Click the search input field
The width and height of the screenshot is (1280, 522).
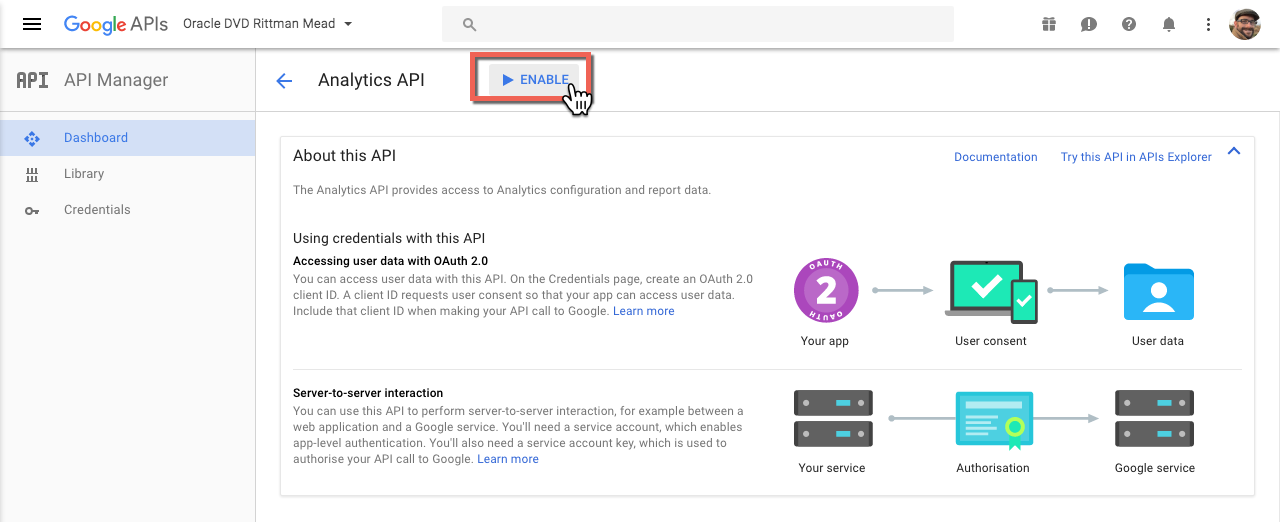698,24
